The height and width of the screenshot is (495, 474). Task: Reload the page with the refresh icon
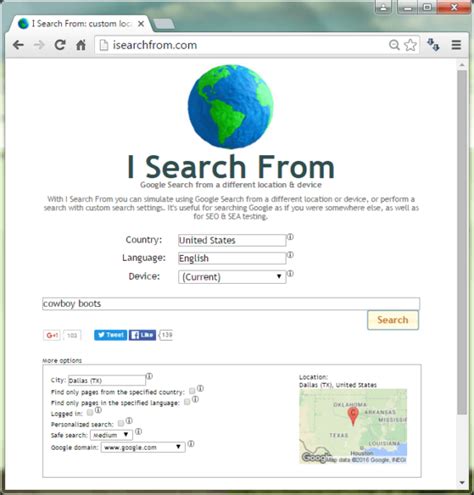point(60,45)
